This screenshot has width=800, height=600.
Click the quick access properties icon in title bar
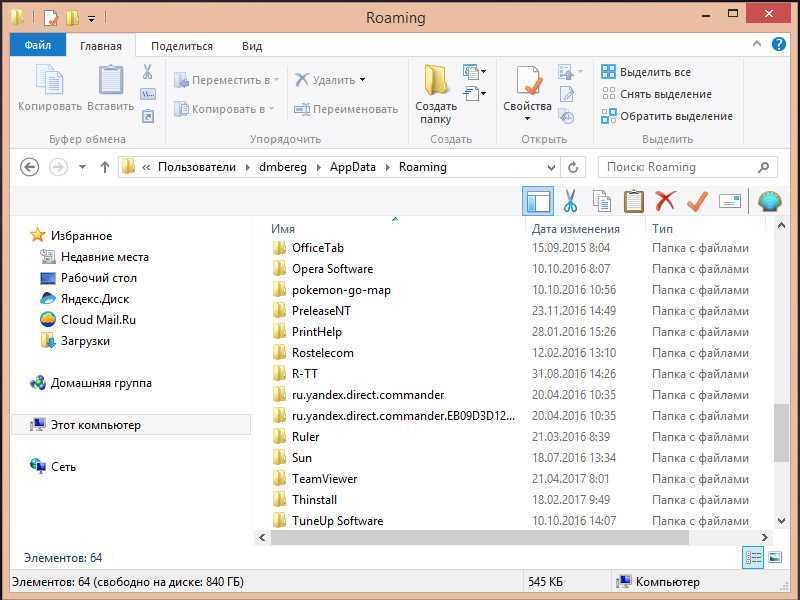(x=51, y=18)
